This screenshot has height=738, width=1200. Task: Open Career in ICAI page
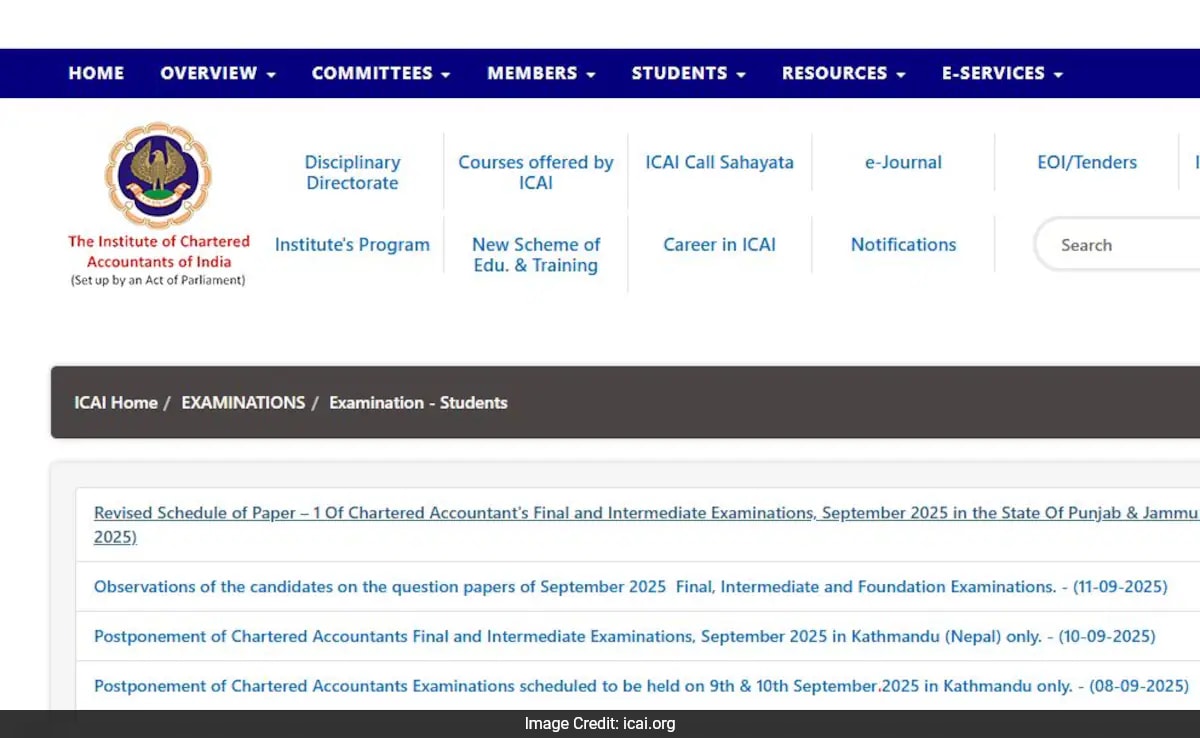720,245
